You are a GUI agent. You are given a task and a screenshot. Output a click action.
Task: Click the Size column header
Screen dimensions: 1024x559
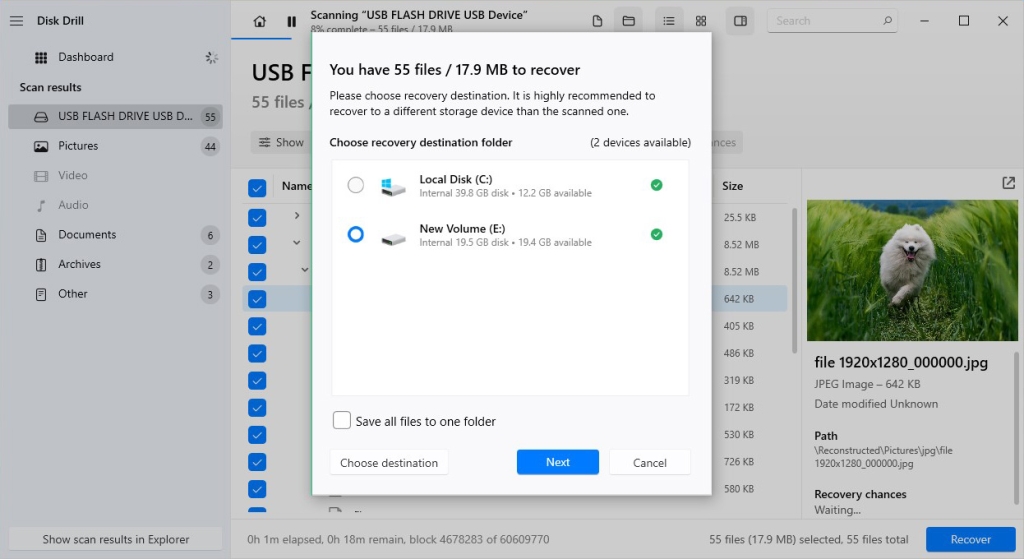[x=733, y=186]
